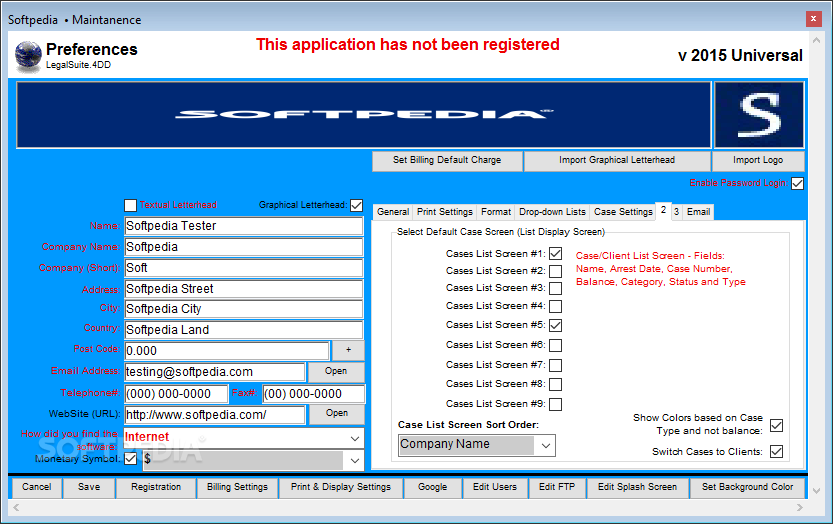Check the Textual Letterhead box

pos(130,205)
